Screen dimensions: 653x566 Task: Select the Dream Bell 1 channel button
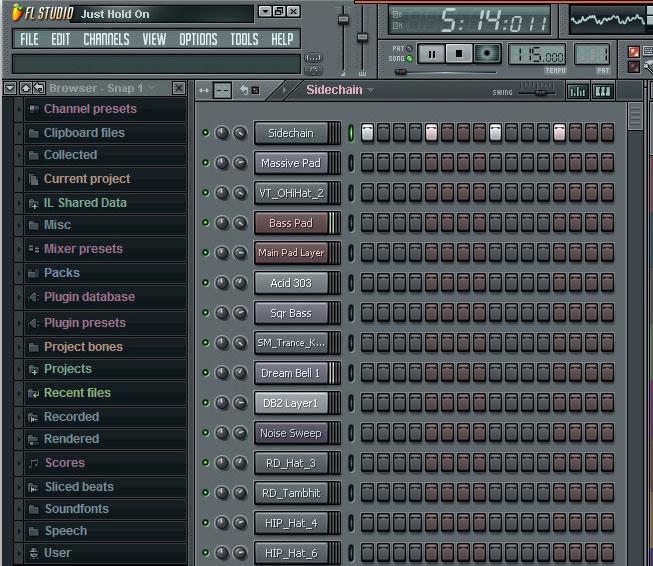[291, 373]
